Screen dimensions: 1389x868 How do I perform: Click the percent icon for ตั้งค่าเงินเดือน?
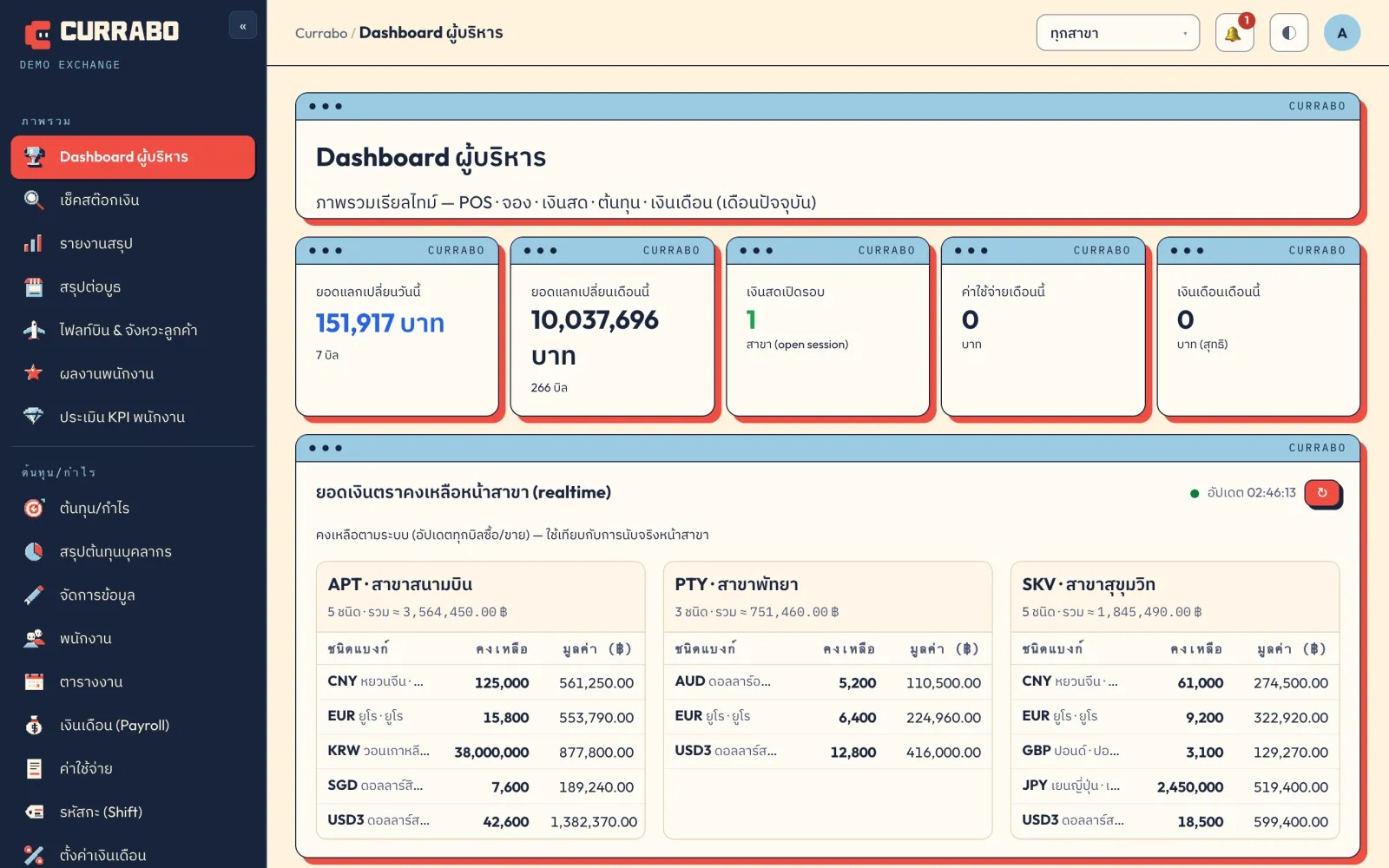point(34,855)
